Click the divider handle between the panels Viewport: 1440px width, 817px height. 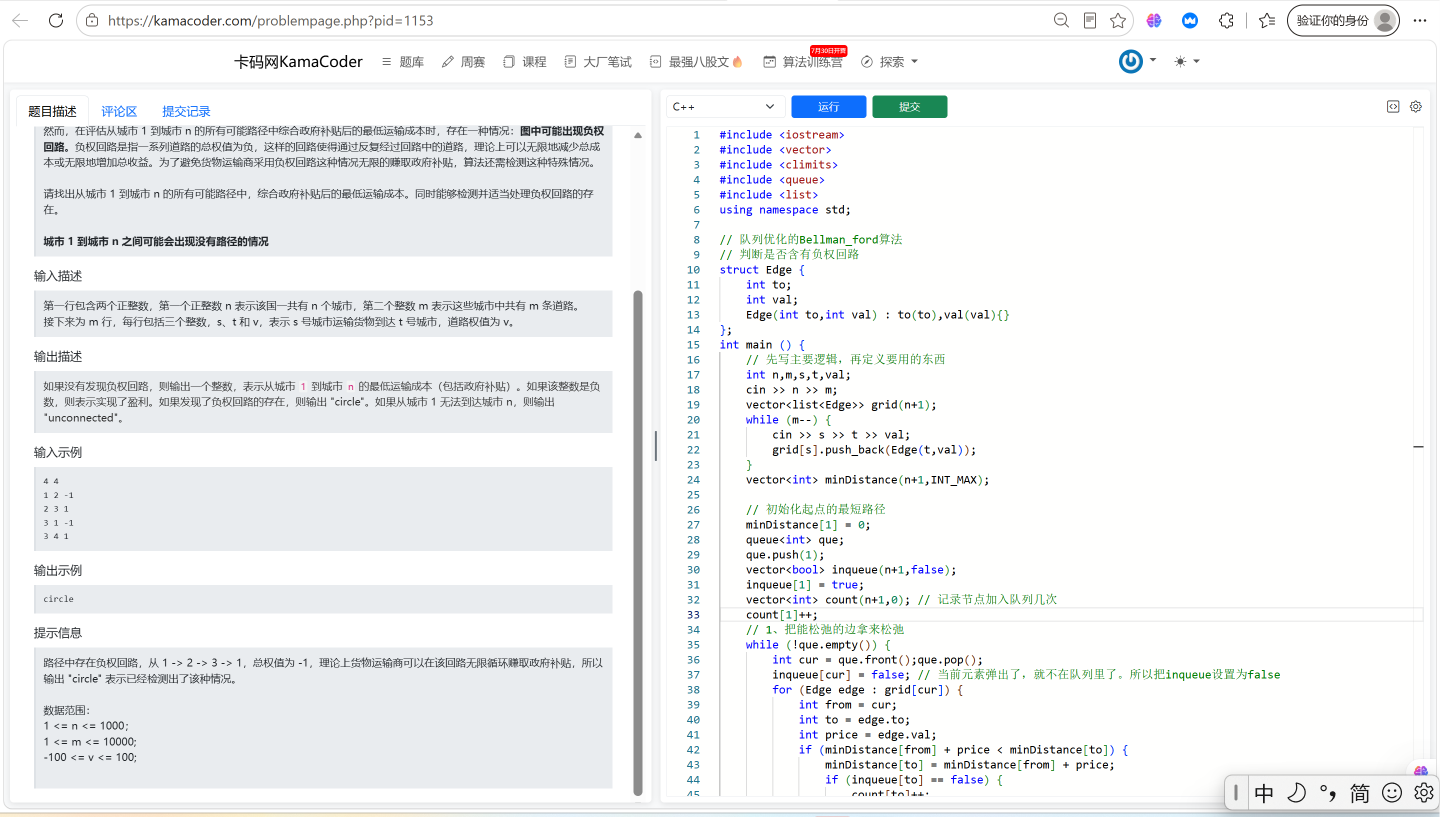point(656,446)
